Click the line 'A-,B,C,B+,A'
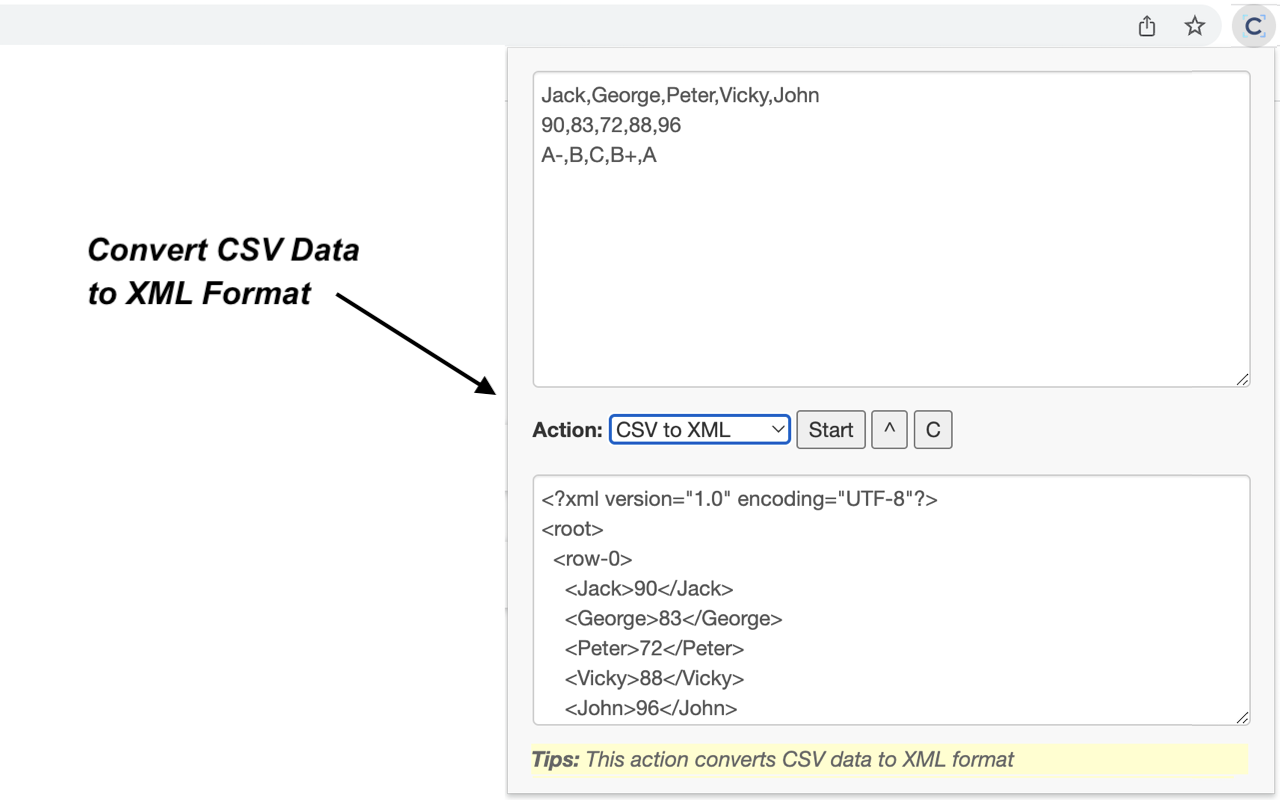The width and height of the screenshot is (1280, 800). (599, 156)
